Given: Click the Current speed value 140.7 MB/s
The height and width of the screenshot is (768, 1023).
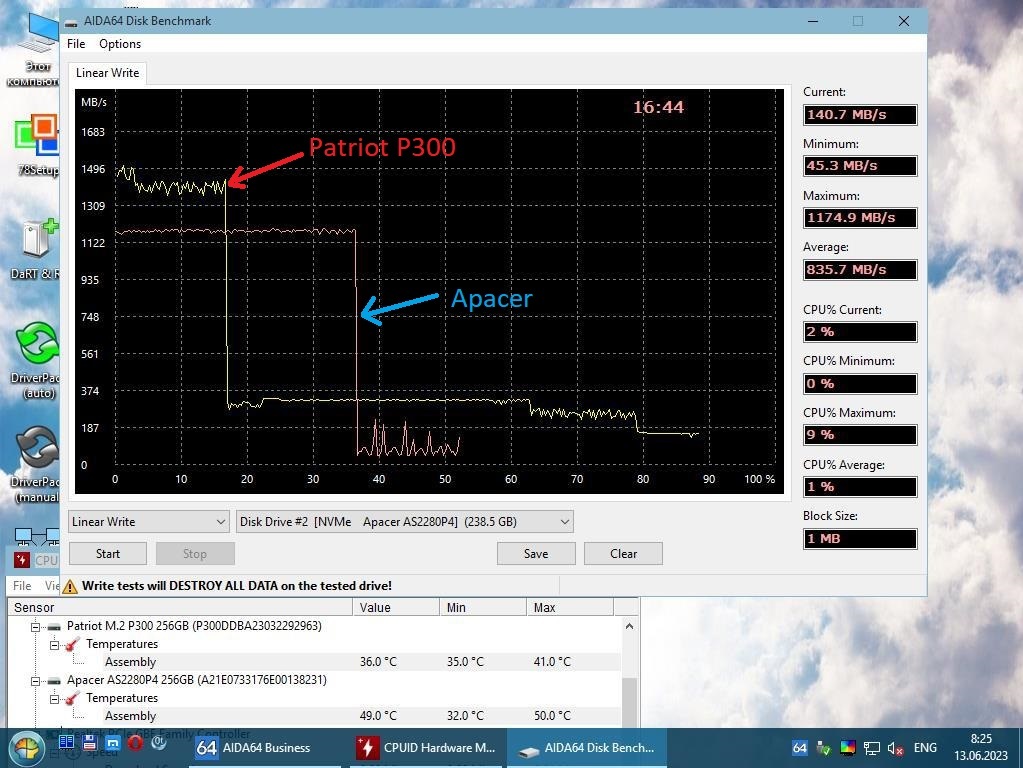Looking at the screenshot, I should pos(860,115).
